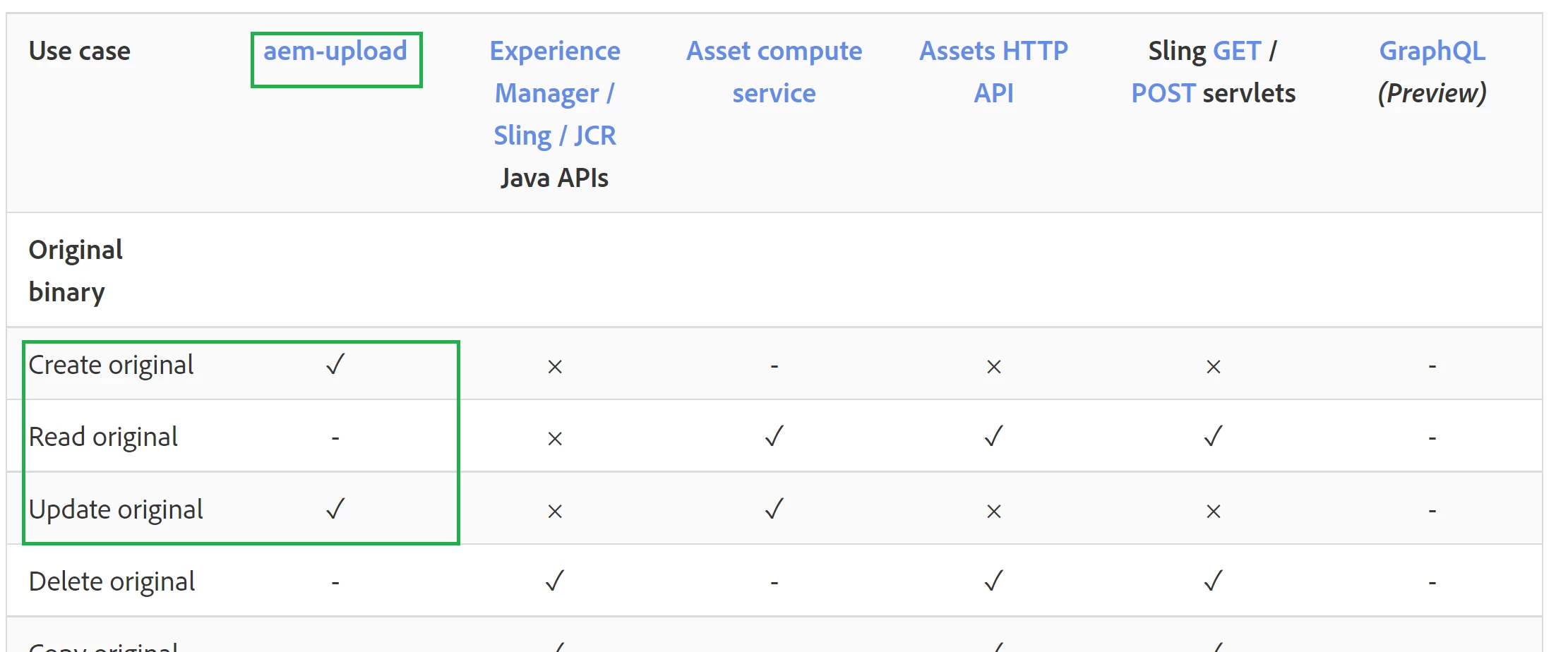Click the GraphQL dash for Create original
Viewport: 1568px width, 652px height.
click(x=1432, y=366)
